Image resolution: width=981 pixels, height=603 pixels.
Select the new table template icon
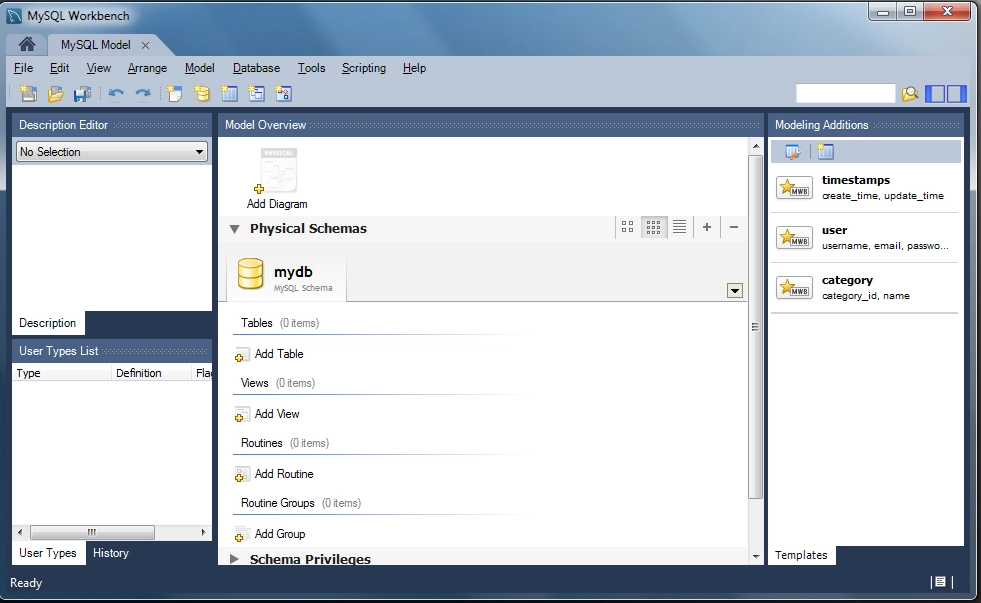(824, 150)
